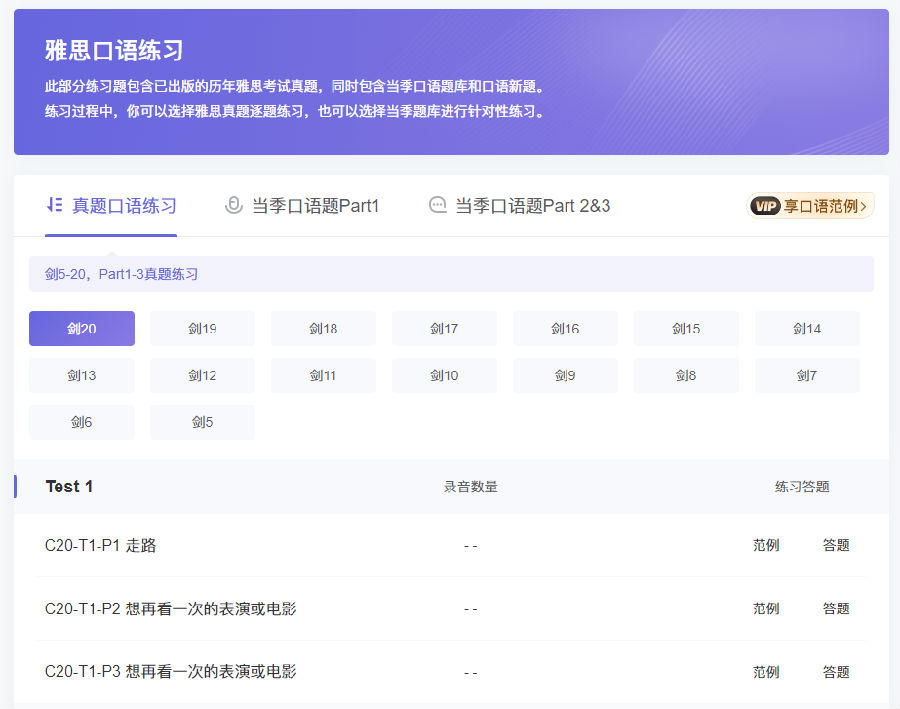900x709 pixels.
Task: Click 答题 for C20-T1-P1 走路
Action: point(836,546)
